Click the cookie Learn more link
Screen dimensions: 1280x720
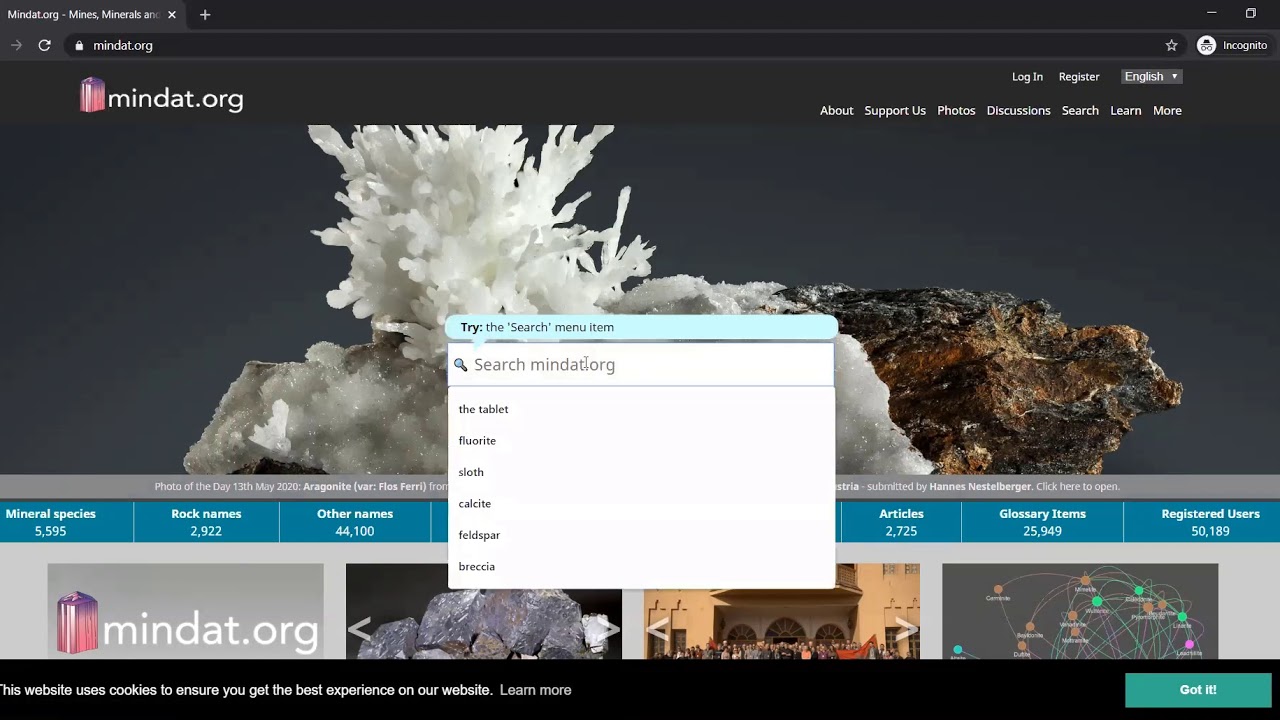pyautogui.click(x=535, y=690)
